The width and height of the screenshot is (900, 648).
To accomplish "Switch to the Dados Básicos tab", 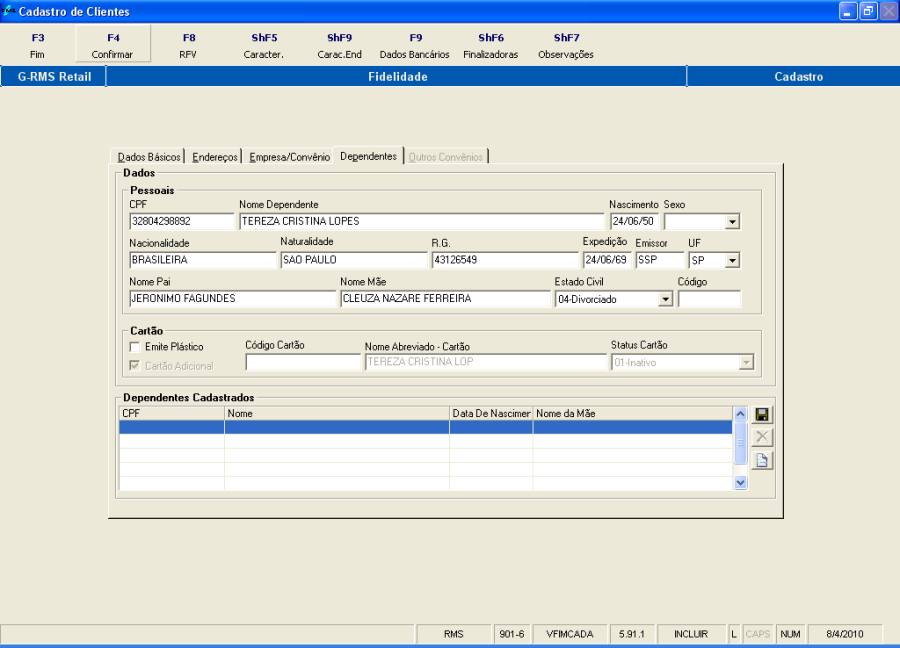I will (149, 157).
